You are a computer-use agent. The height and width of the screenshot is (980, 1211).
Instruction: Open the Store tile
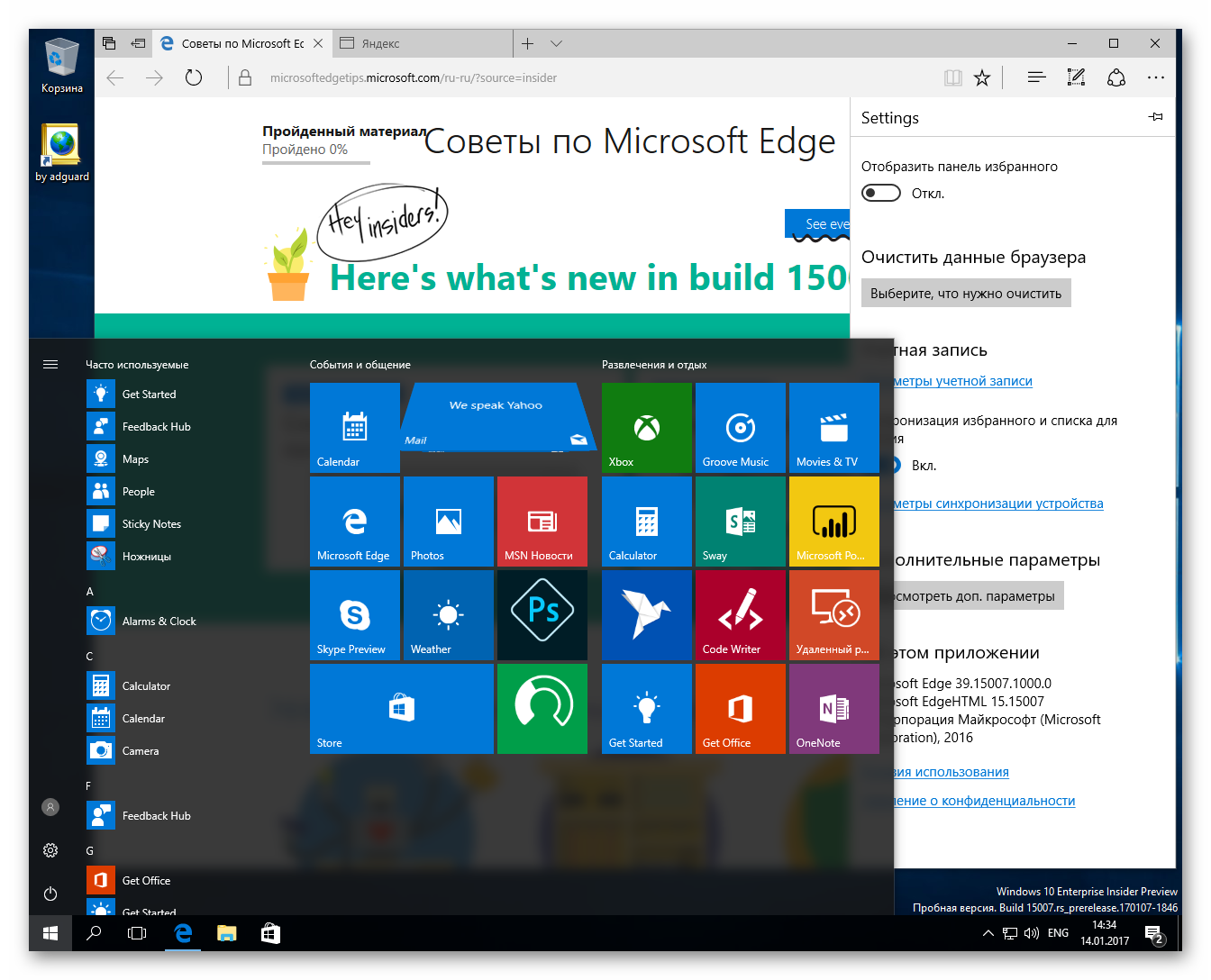[x=402, y=709]
